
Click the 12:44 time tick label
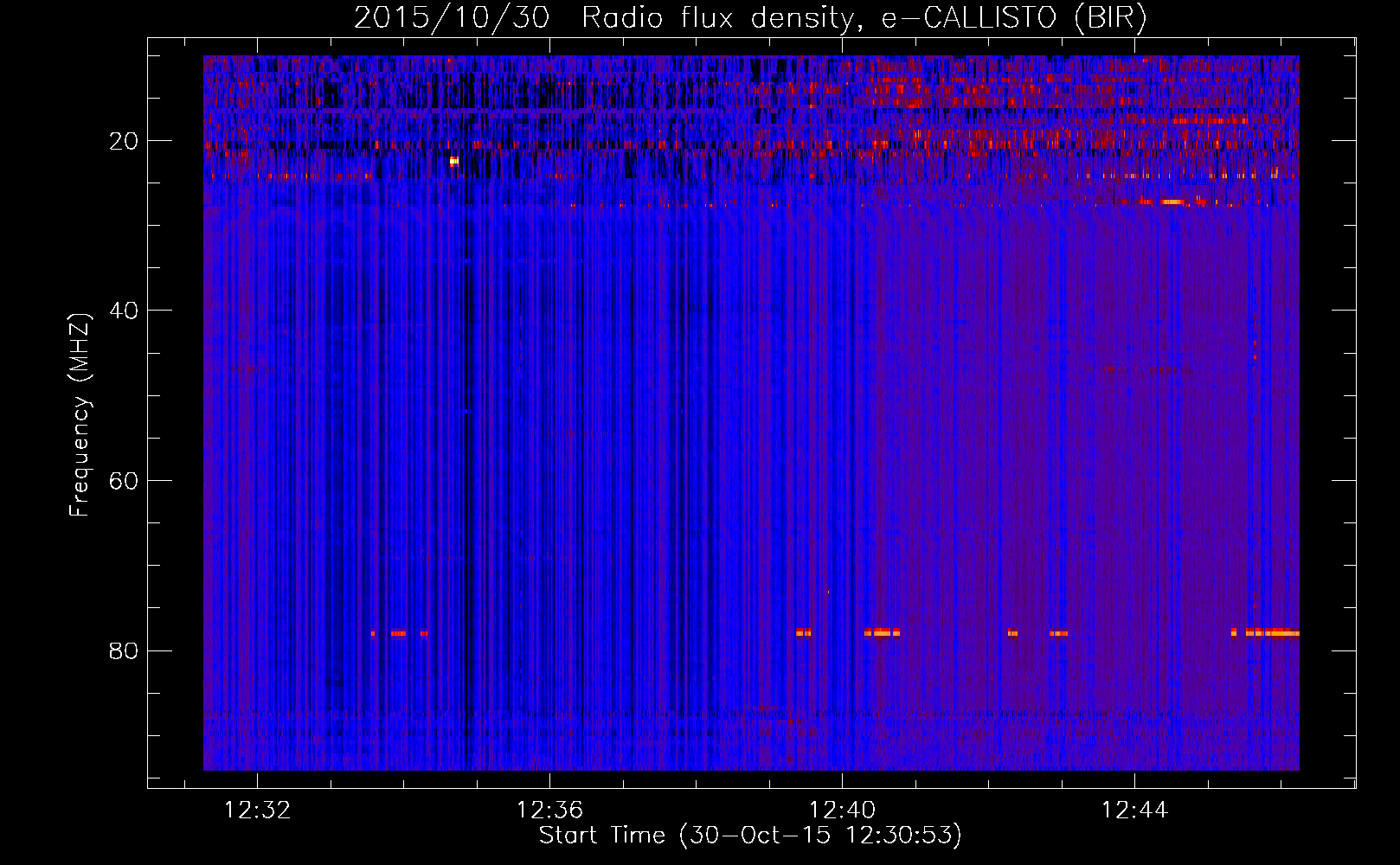[1133, 811]
